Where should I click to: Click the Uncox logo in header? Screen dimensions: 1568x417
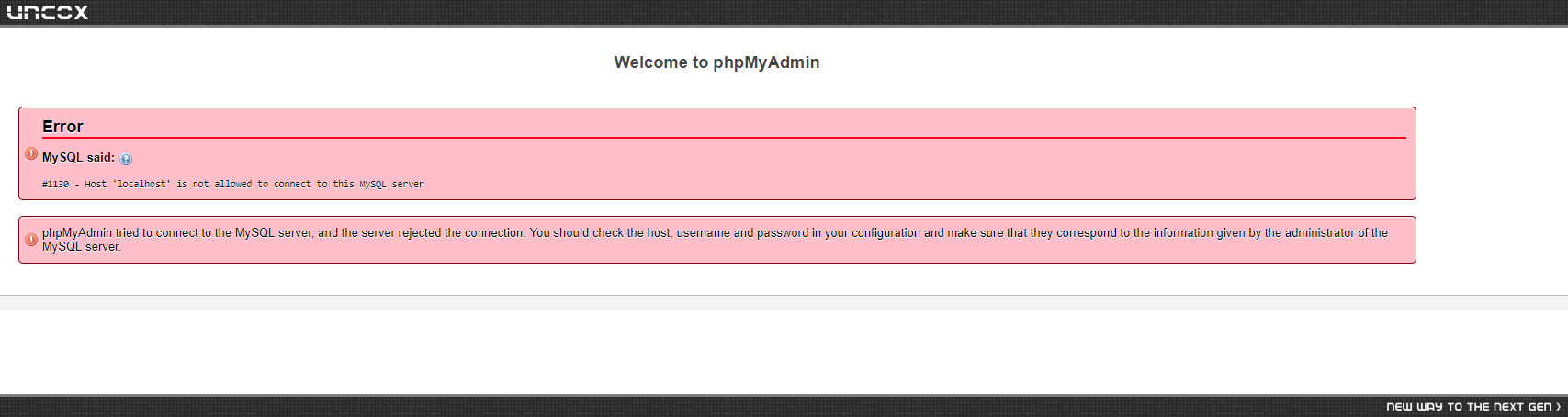click(48, 12)
